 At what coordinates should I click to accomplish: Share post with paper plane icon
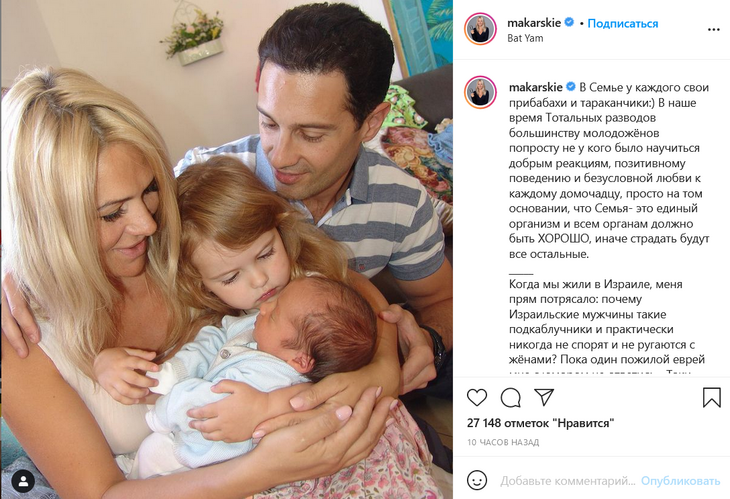click(544, 397)
